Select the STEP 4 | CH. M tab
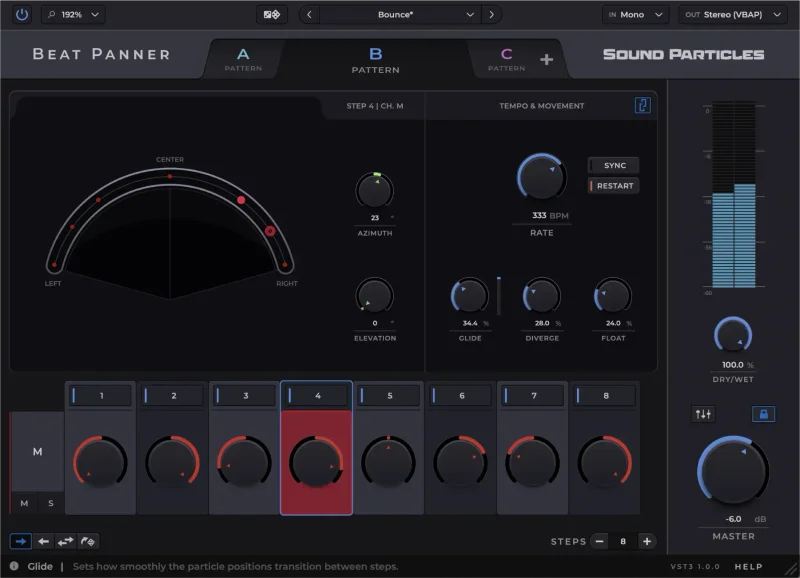This screenshot has width=800, height=578. click(x=374, y=106)
